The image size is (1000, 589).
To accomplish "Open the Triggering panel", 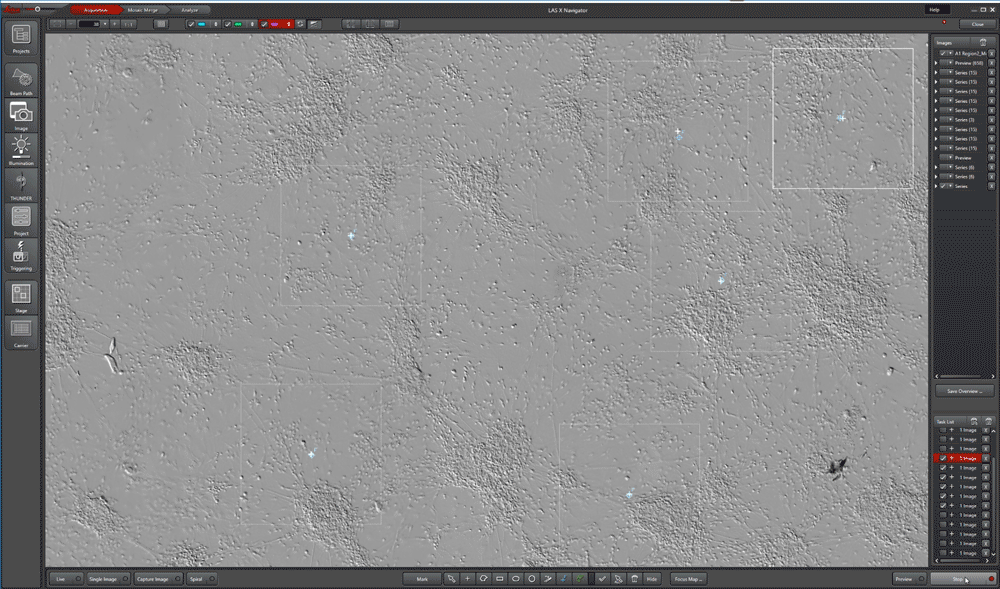I will (x=21, y=256).
